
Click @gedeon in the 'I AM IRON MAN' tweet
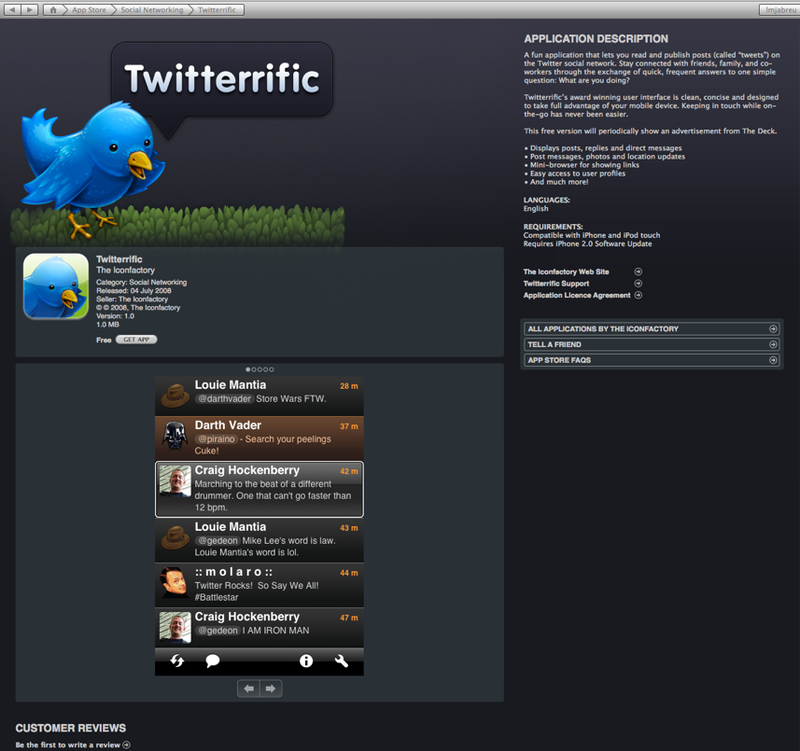(217, 631)
